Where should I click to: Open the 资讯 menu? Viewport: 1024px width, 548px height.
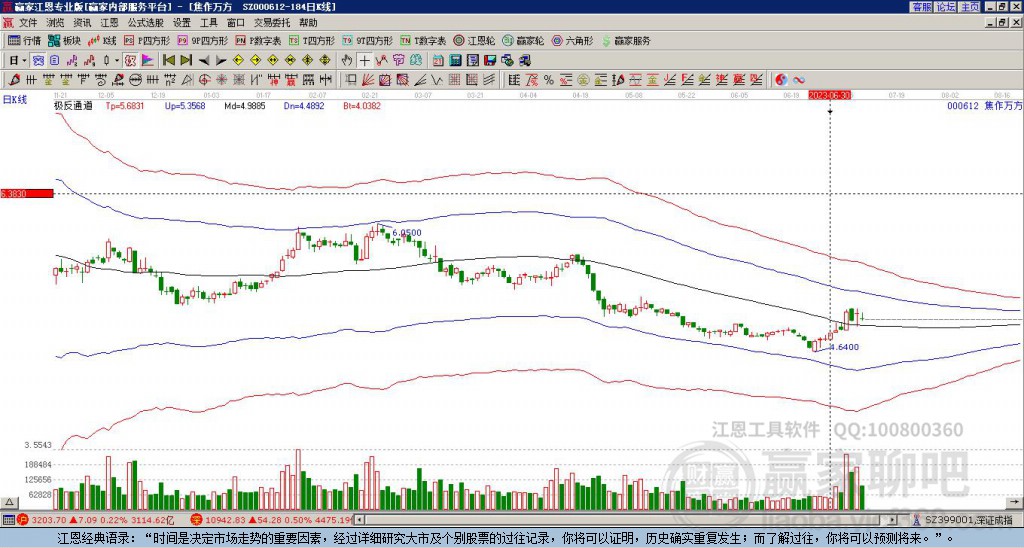82,23
